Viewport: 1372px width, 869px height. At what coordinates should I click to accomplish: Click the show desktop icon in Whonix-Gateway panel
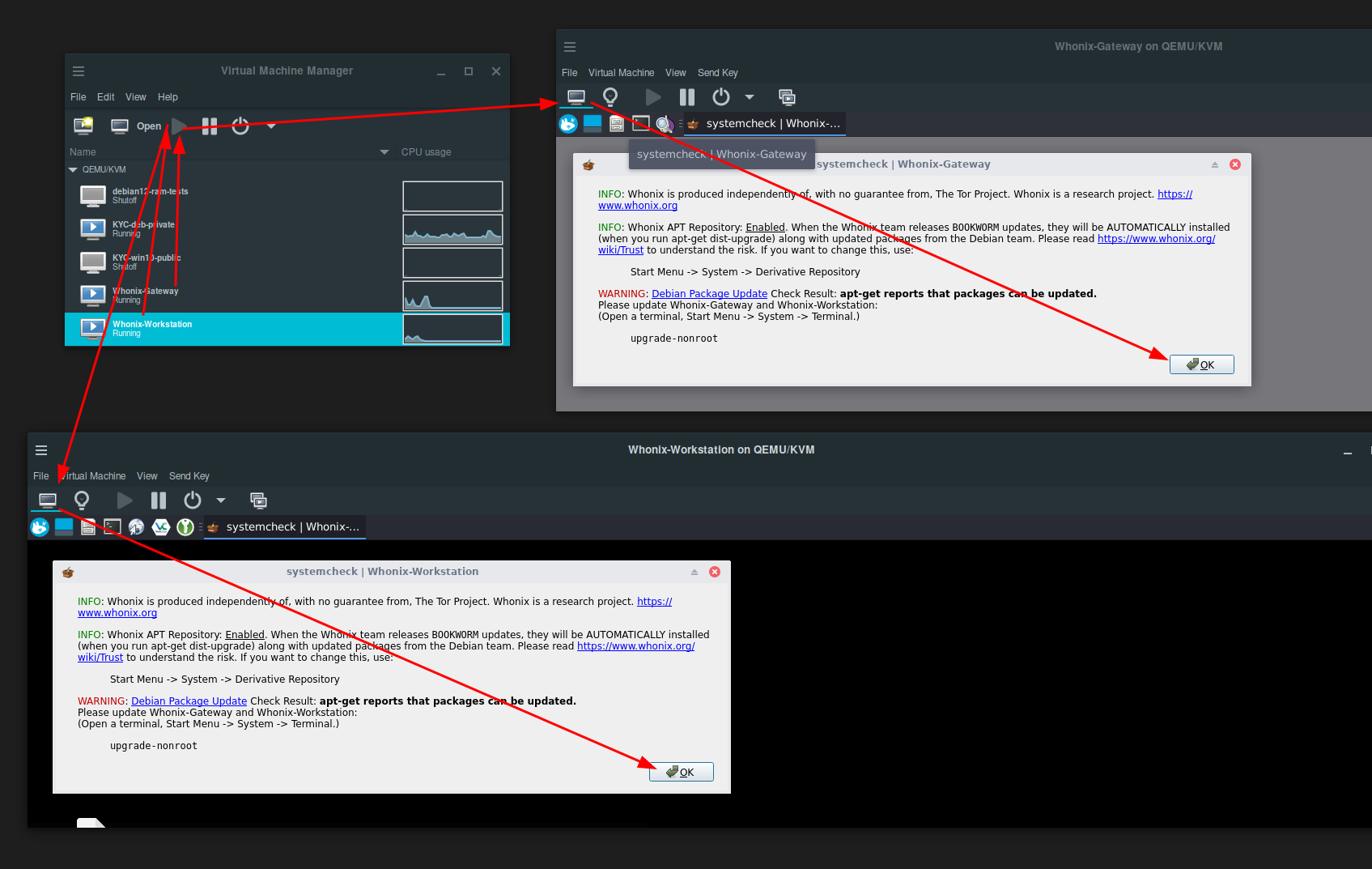click(593, 124)
